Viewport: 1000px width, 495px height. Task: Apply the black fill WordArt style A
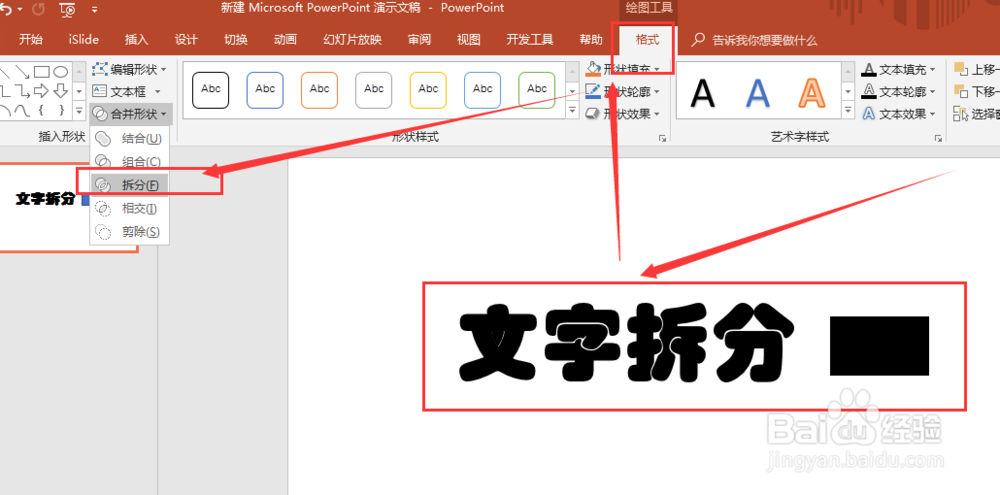tap(703, 92)
